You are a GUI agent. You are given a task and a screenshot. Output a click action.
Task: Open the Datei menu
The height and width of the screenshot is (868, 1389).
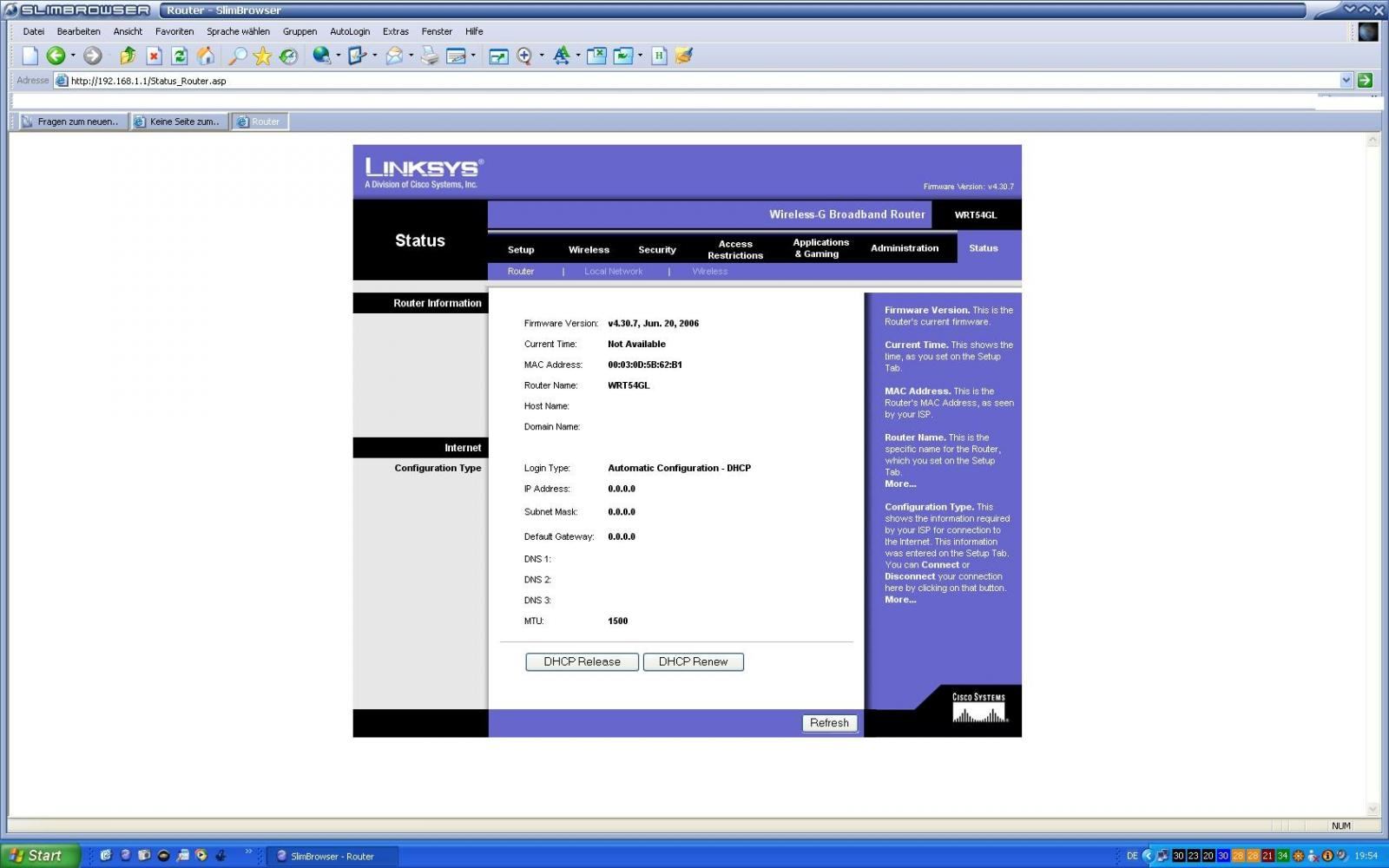coord(34,31)
